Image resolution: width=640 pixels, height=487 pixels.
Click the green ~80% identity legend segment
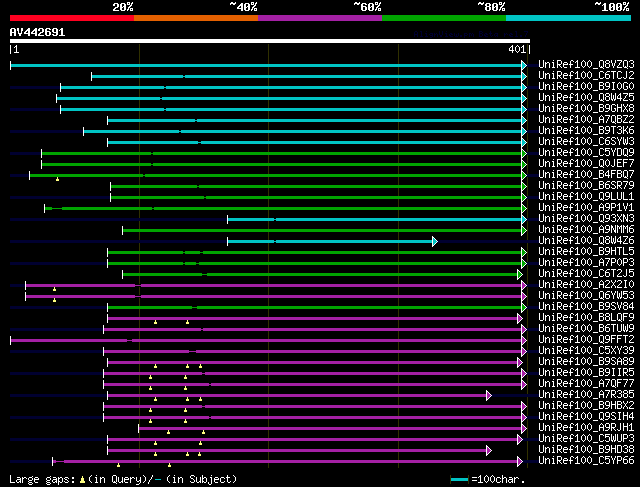coord(444,18)
